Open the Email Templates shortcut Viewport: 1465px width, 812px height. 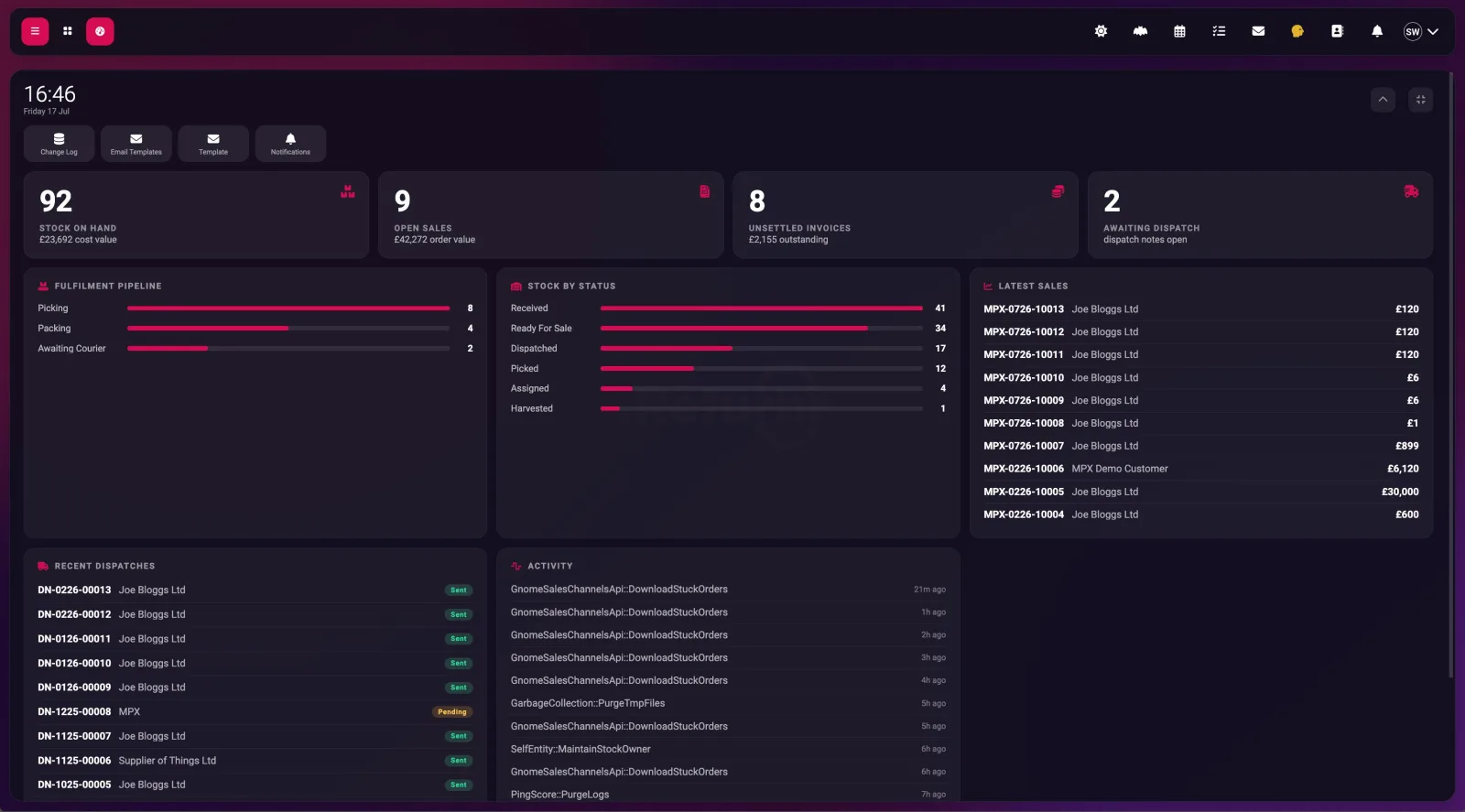pyautogui.click(x=136, y=144)
